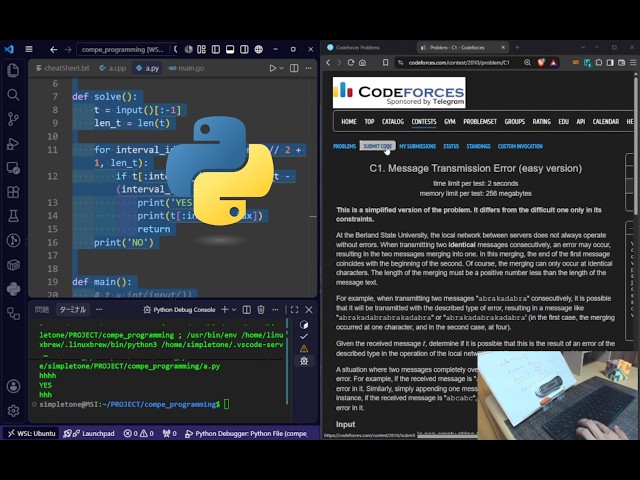This screenshot has height=480, width=640.
Task: Open the VS Code hamburger menu
Action: tap(29, 49)
